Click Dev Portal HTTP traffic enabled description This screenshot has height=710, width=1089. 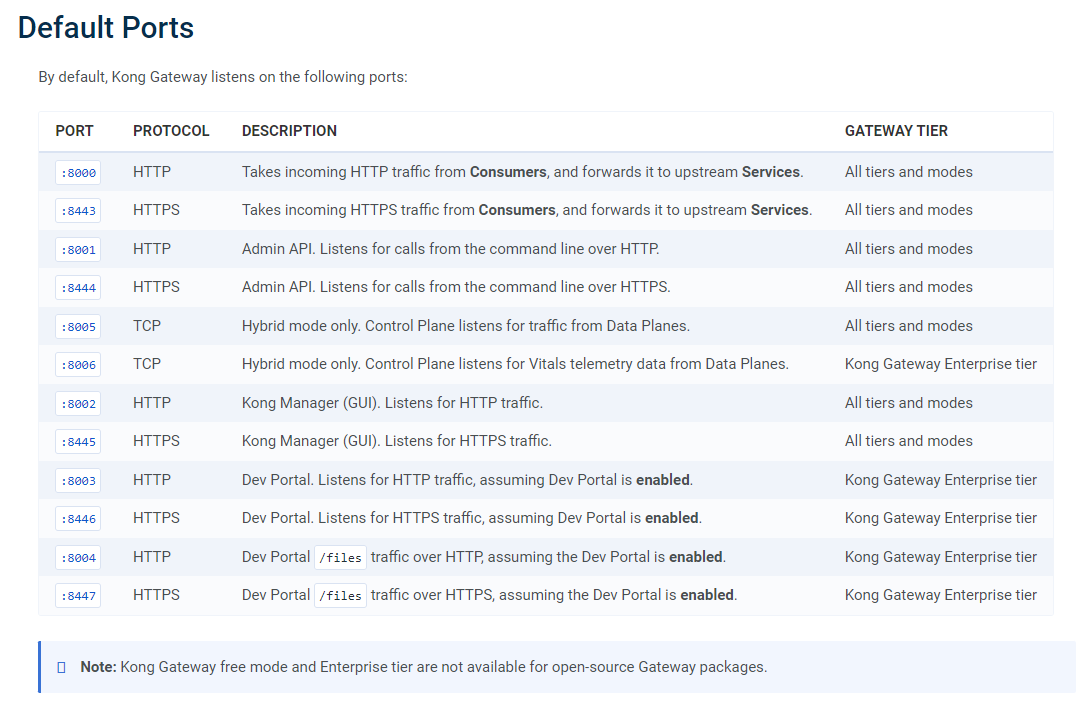(x=467, y=480)
